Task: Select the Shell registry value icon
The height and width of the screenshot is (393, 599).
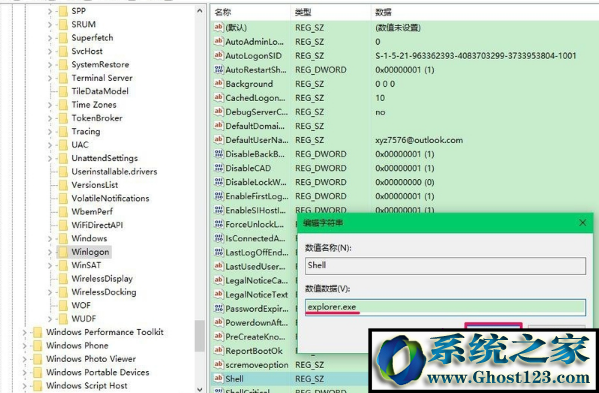Action: tap(219, 378)
